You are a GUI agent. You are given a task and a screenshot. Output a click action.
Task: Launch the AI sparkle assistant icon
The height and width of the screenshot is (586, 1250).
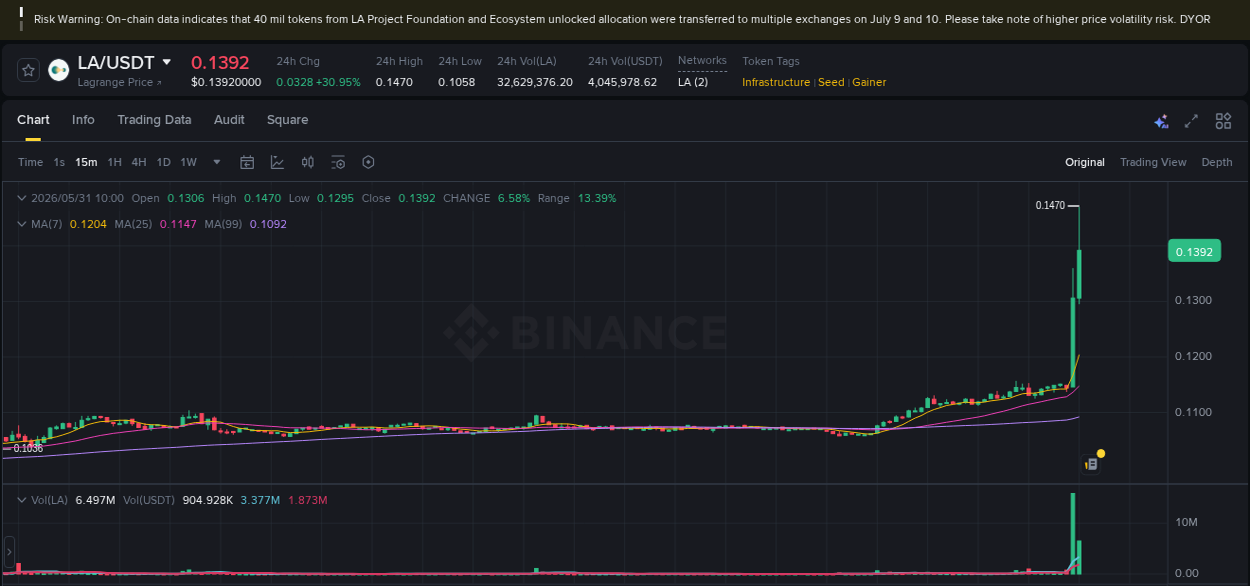coord(1161,121)
